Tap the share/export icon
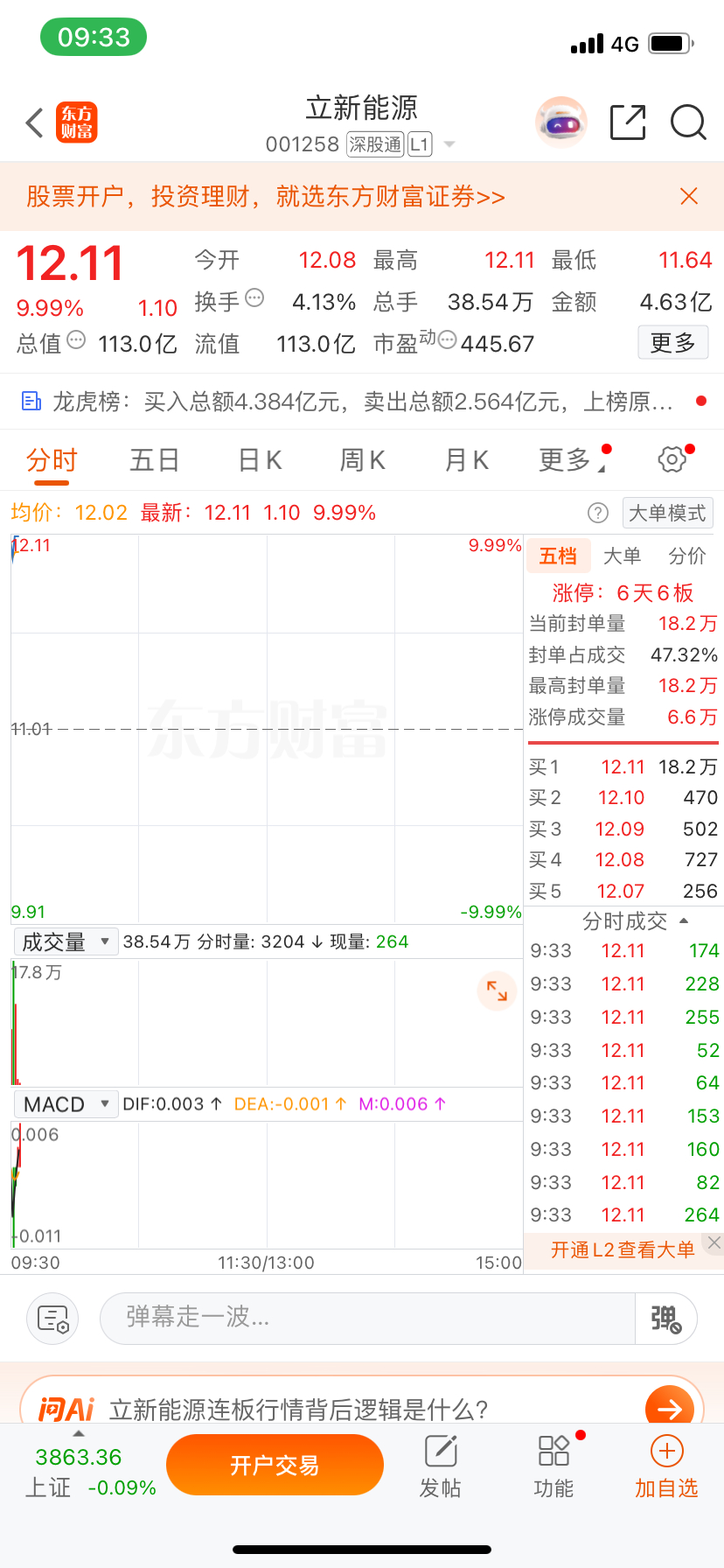 [x=628, y=122]
